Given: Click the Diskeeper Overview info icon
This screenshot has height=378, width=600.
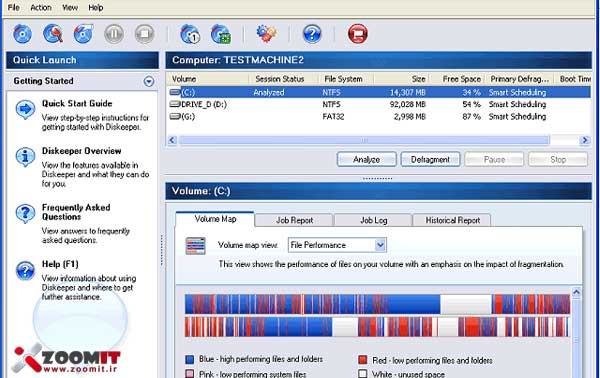Looking at the screenshot, I should pyautogui.click(x=25, y=156).
